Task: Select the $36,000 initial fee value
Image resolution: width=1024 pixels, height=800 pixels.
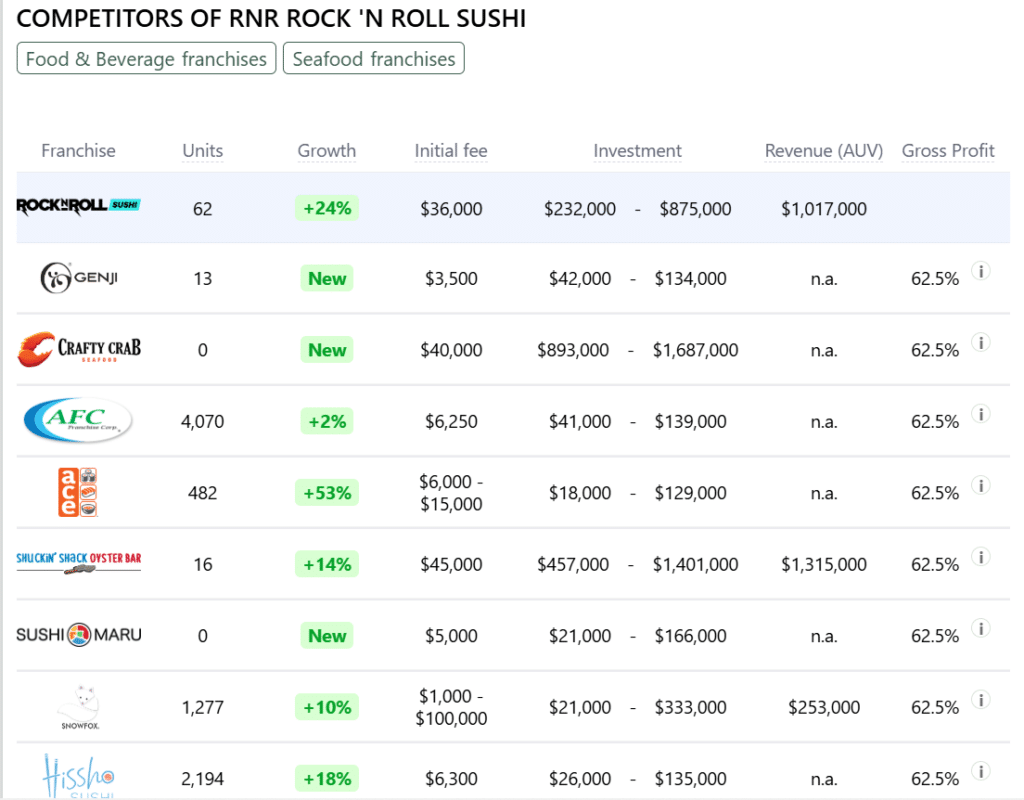Action: [x=451, y=209]
